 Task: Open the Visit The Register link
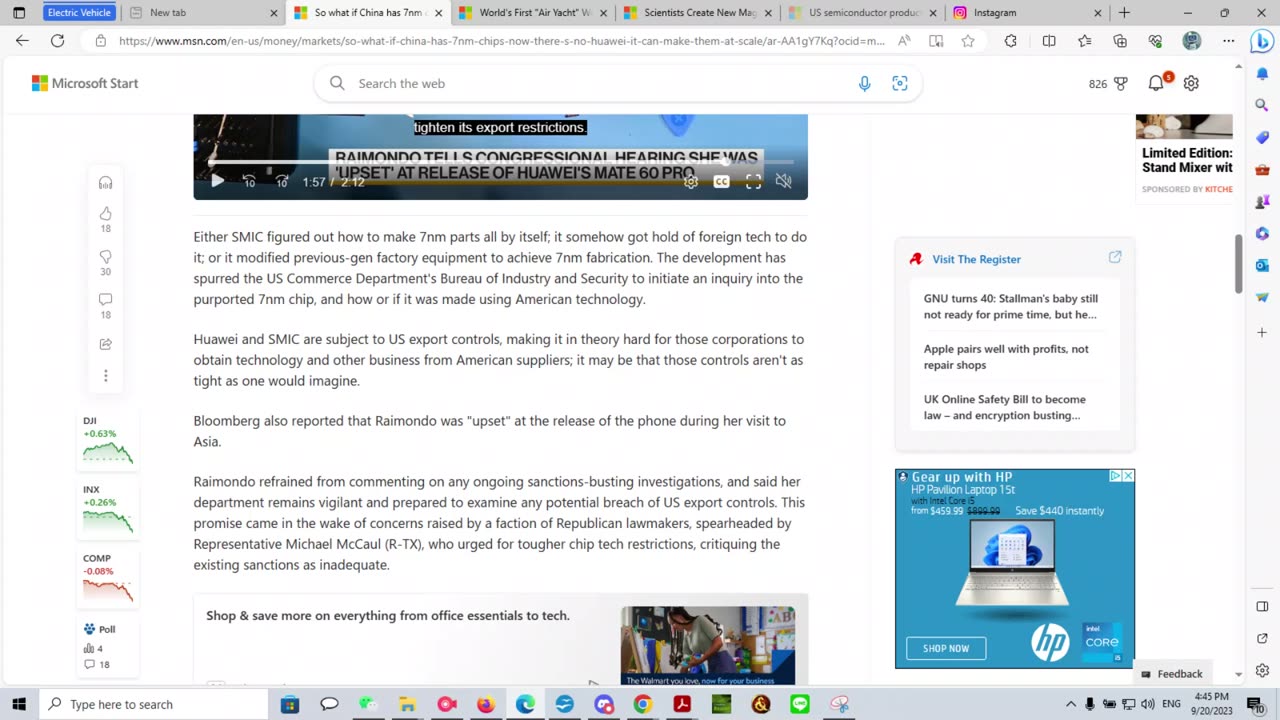(x=976, y=259)
